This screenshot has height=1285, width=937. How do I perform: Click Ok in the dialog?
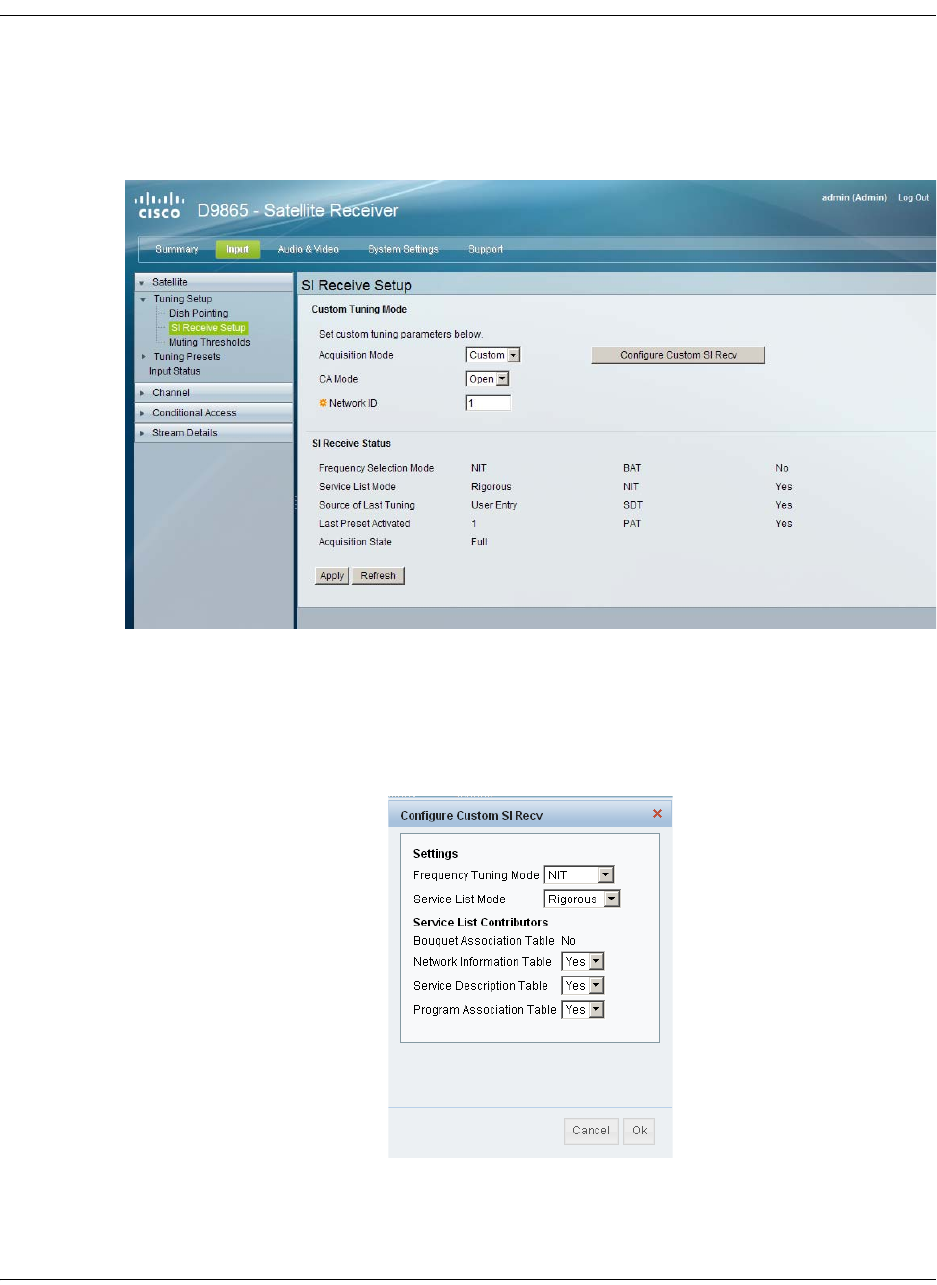pyautogui.click(x=639, y=1131)
